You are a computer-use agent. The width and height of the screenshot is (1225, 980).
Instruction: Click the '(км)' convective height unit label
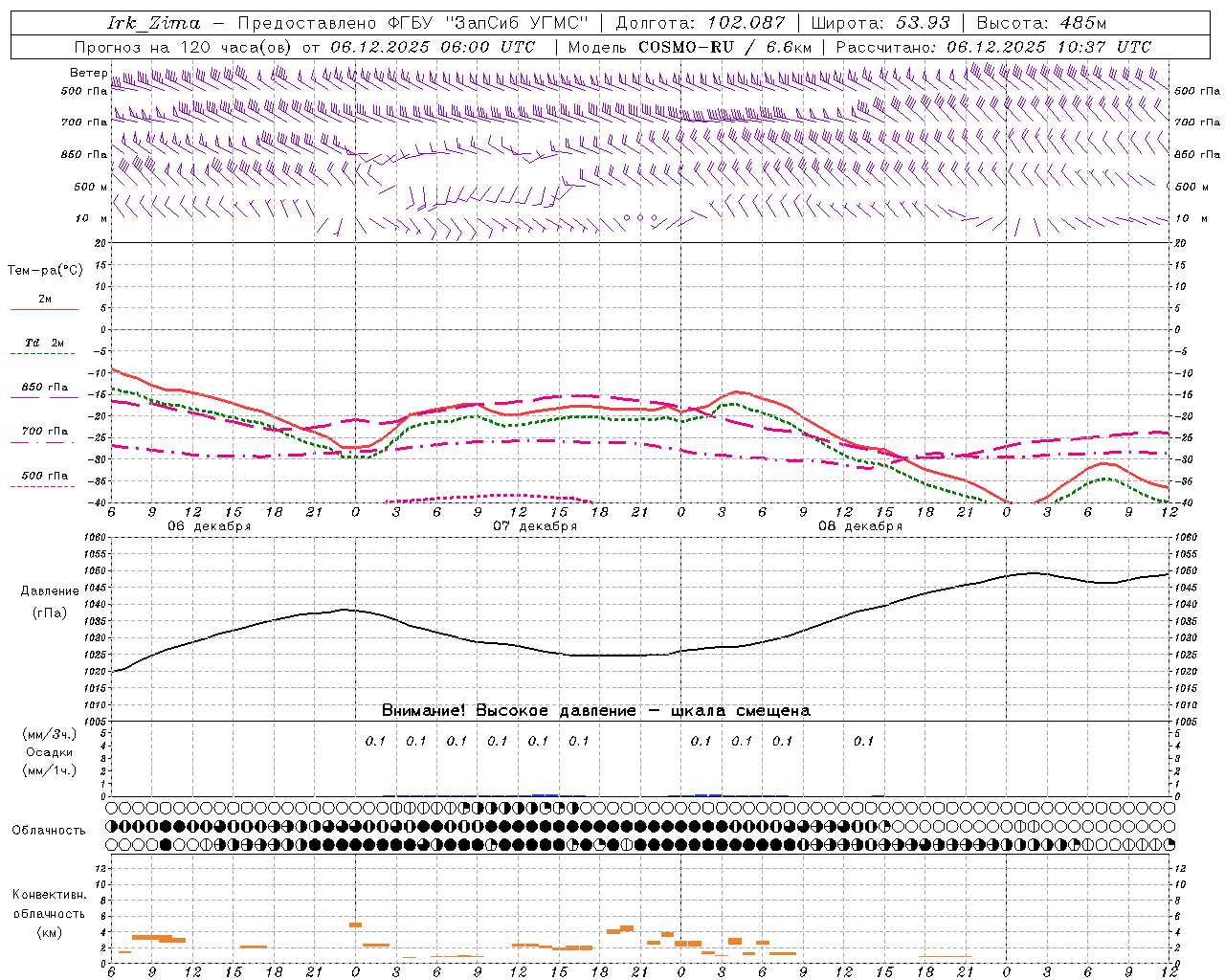(x=49, y=932)
